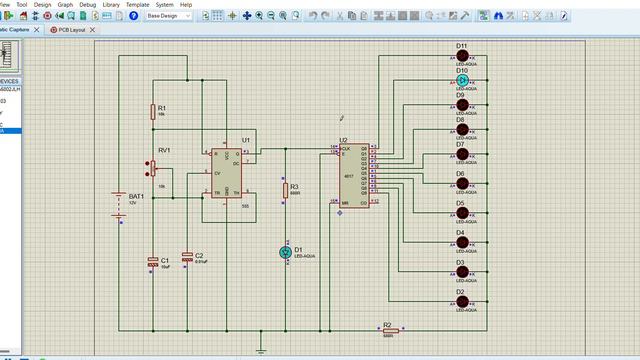Select LED D10 that is lit

tap(462, 80)
